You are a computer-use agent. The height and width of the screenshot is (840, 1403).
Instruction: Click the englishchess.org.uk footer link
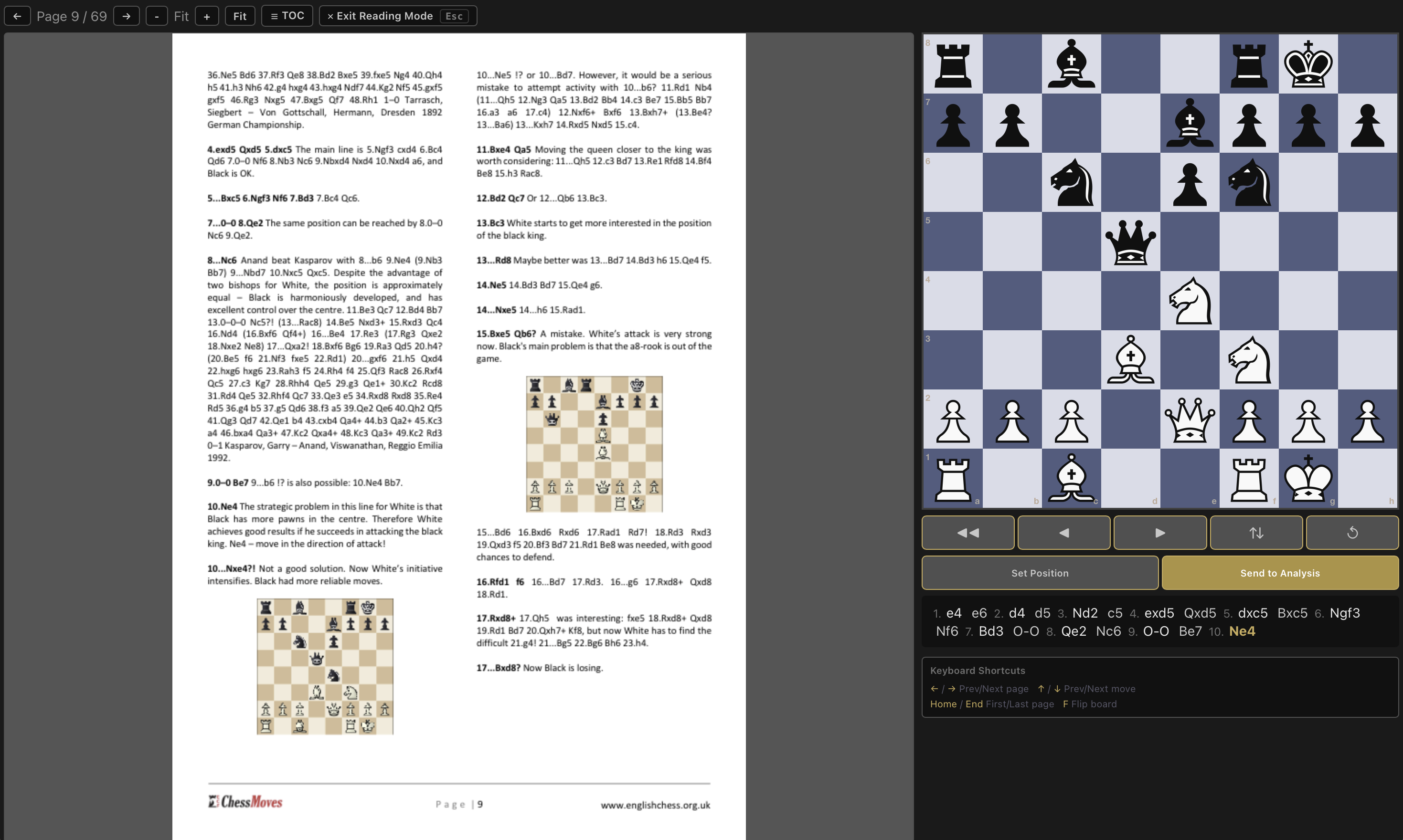coord(655,805)
